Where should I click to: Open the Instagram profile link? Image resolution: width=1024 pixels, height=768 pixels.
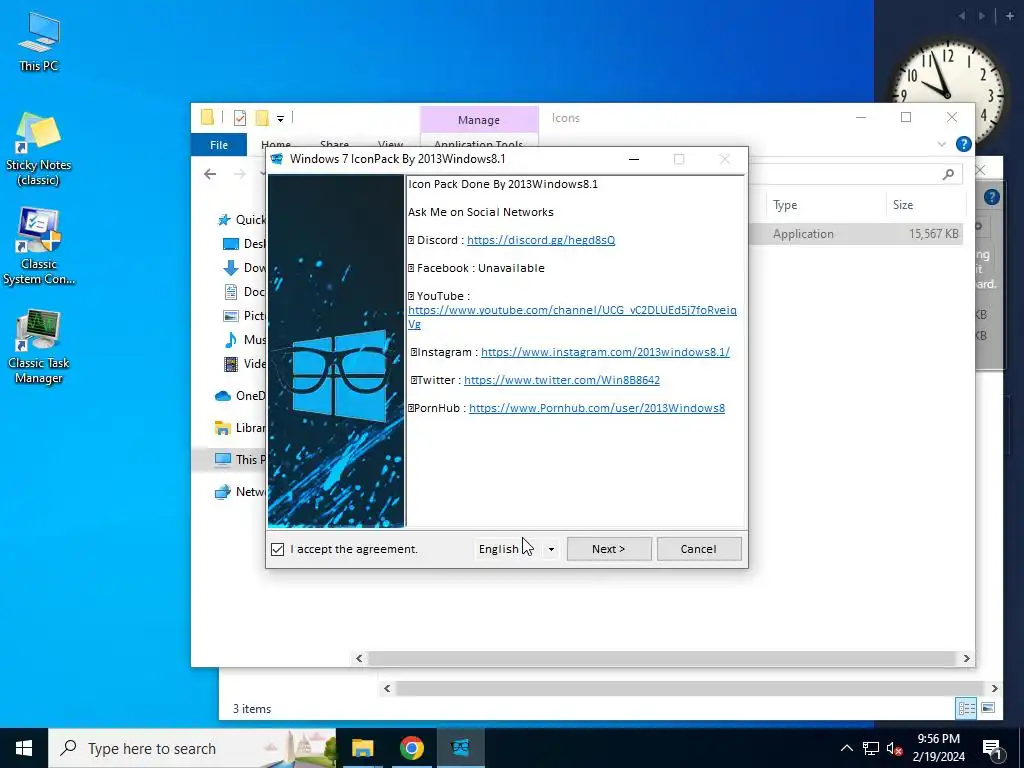605,352
